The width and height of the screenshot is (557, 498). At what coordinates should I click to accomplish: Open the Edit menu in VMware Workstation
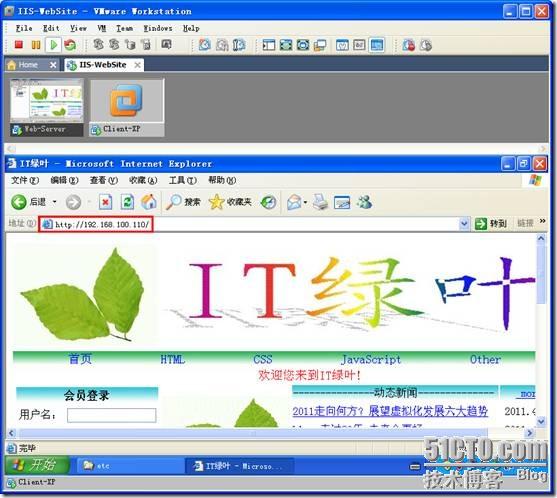(51, 28)
